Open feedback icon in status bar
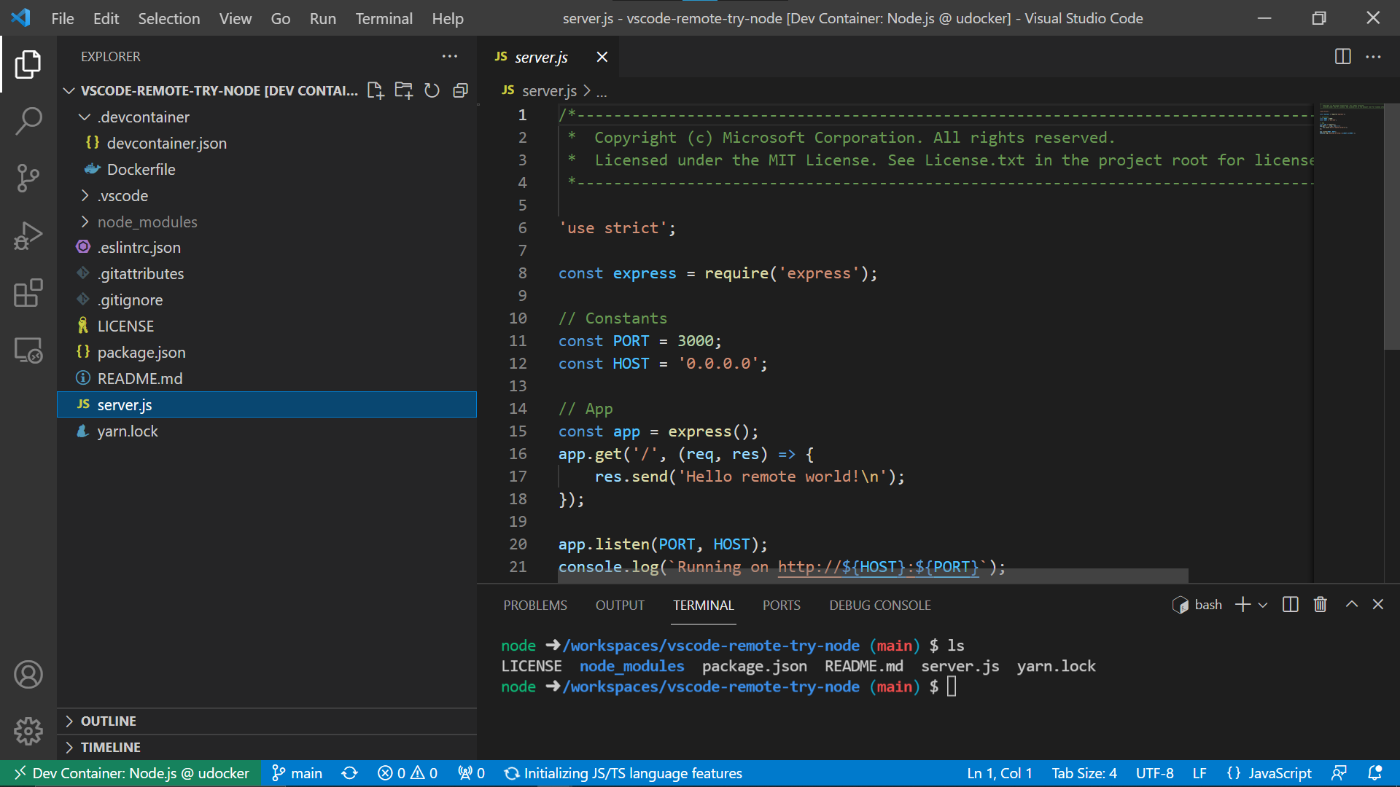 (1337, 773)
